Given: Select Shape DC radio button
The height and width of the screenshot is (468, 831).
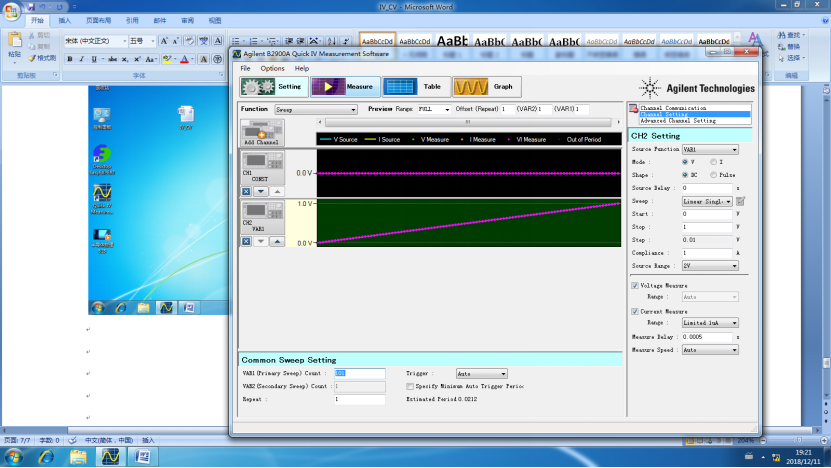Looking at the screenshot, I should click(x=685, y=175).
